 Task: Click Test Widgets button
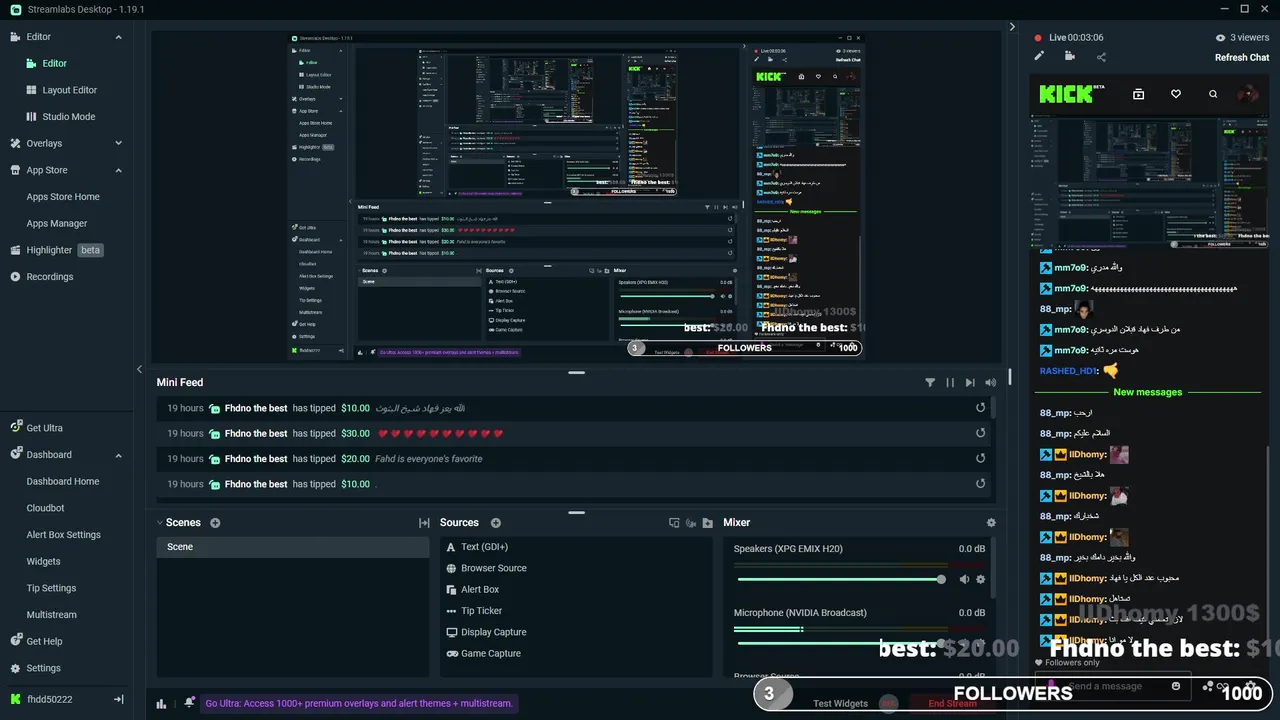(x=840, y=703)
